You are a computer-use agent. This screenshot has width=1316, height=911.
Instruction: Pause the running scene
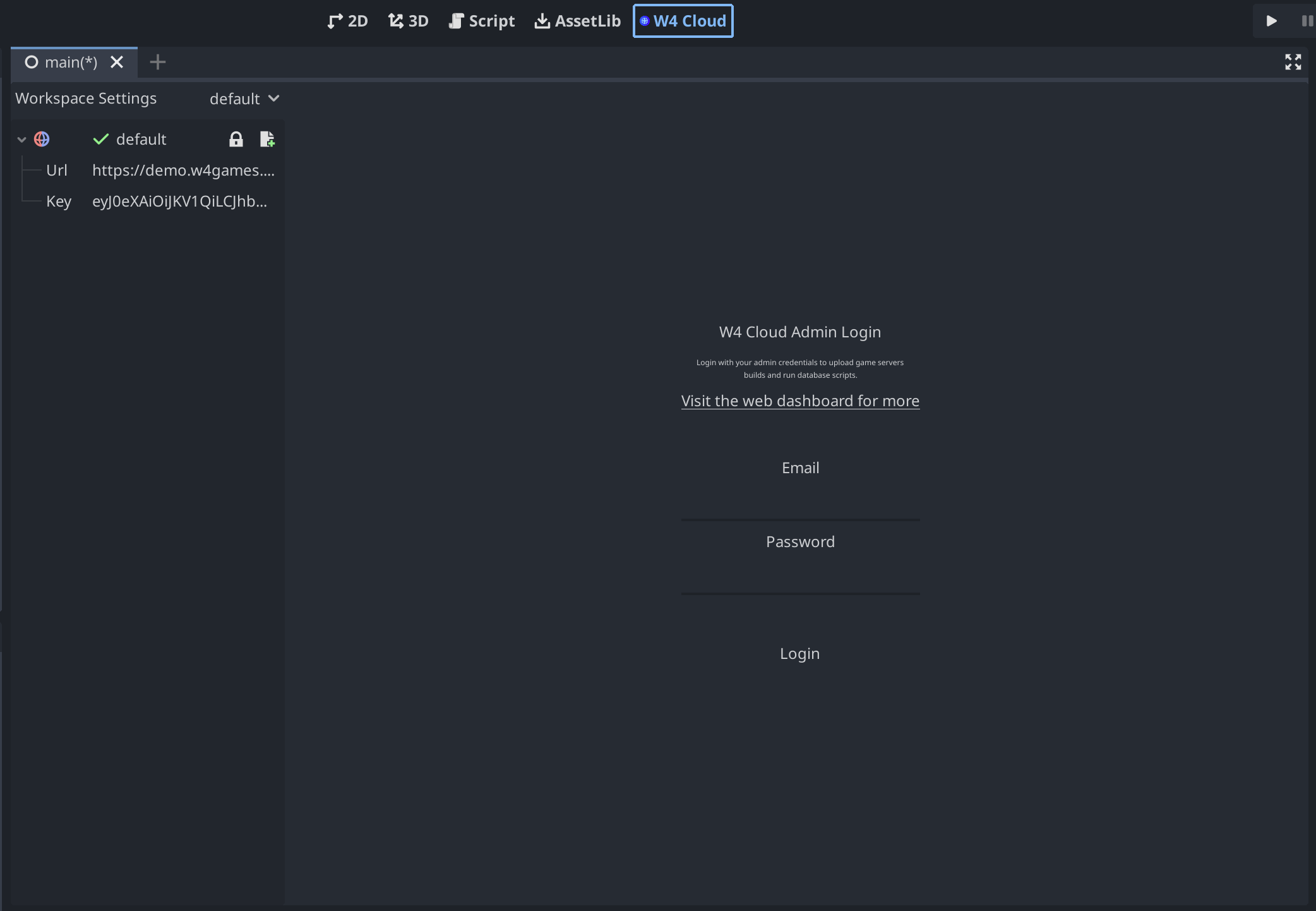pos(1306,21)
